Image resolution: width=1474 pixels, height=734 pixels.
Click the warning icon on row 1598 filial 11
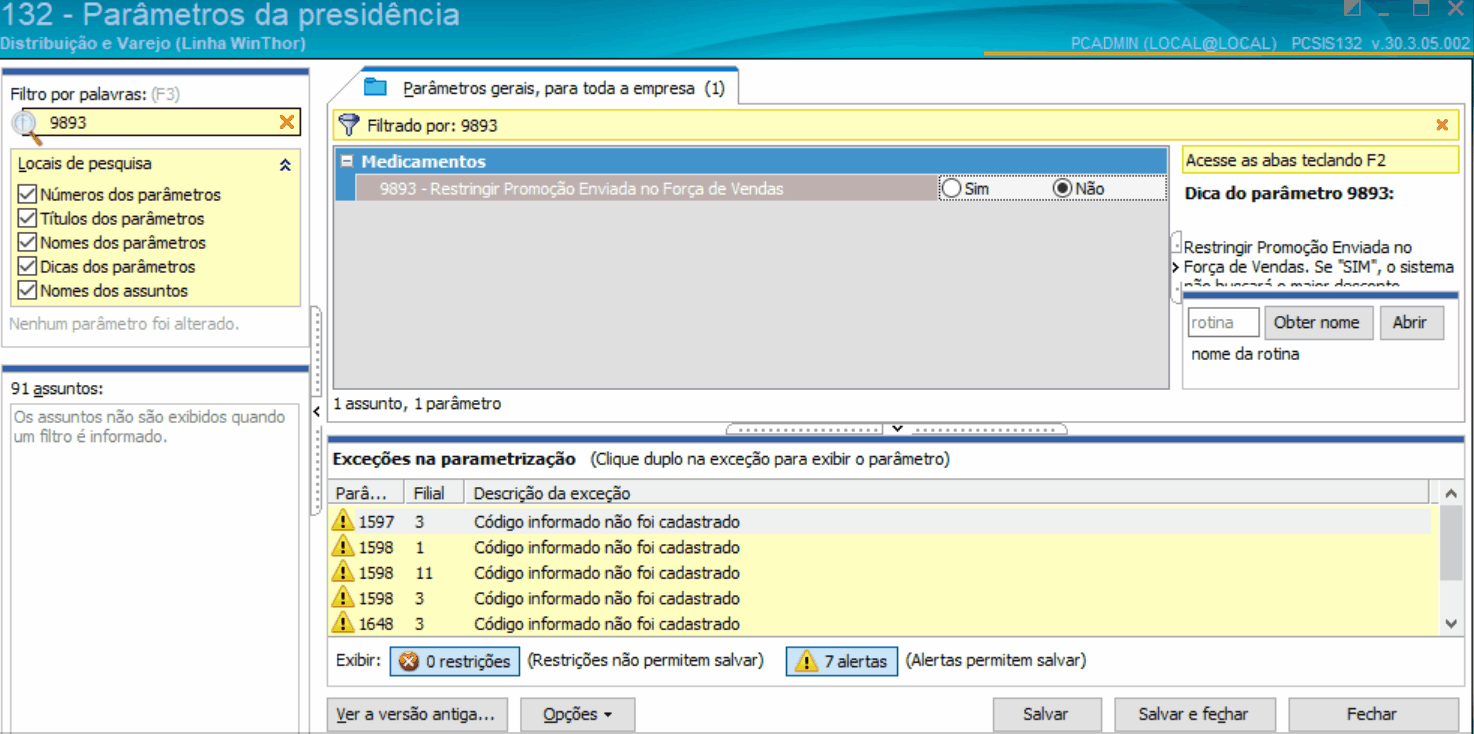point(343,572)
